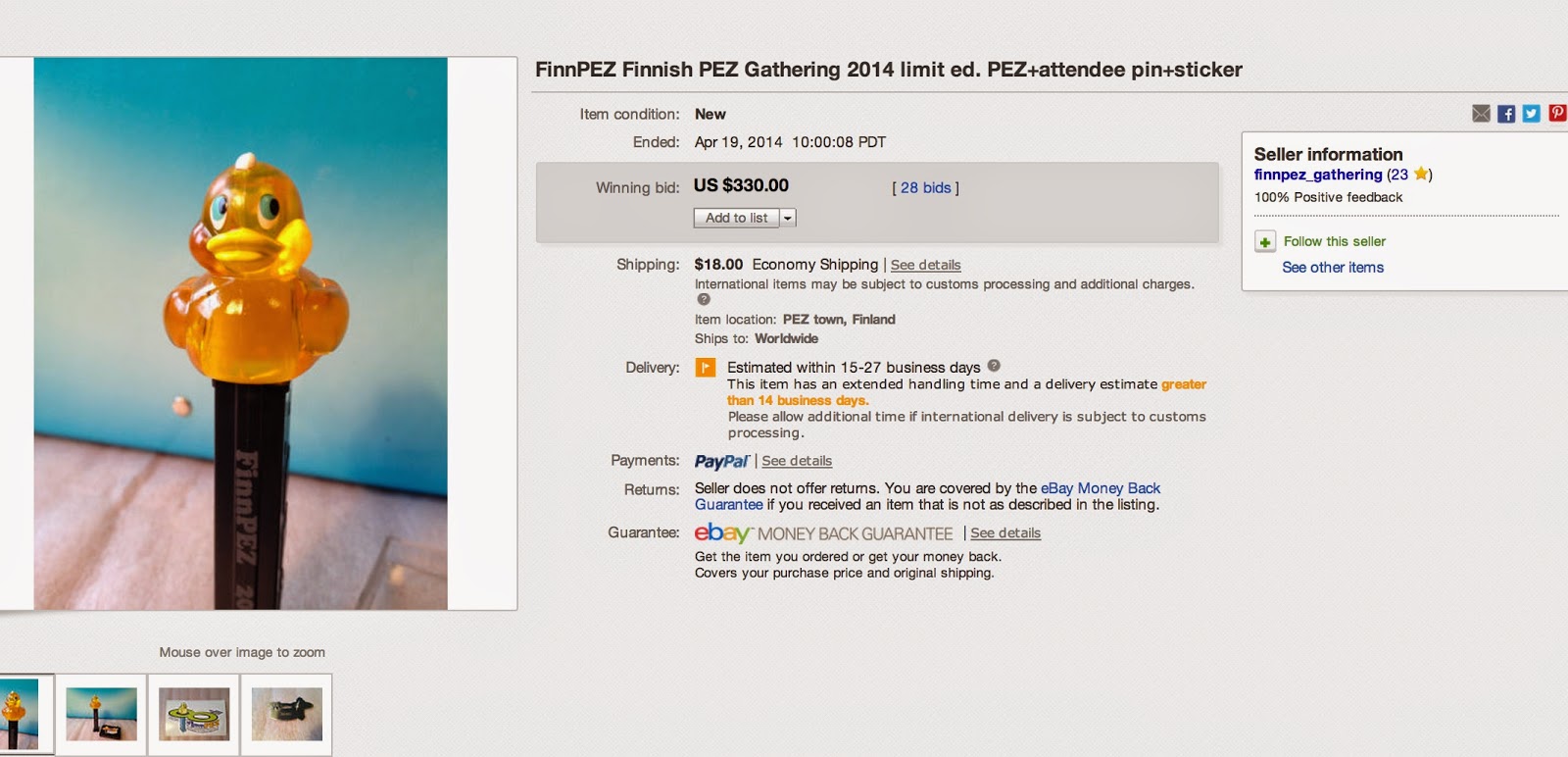
Task: Select the sticker thumbnail image
Action: click(x=194, y=714)
